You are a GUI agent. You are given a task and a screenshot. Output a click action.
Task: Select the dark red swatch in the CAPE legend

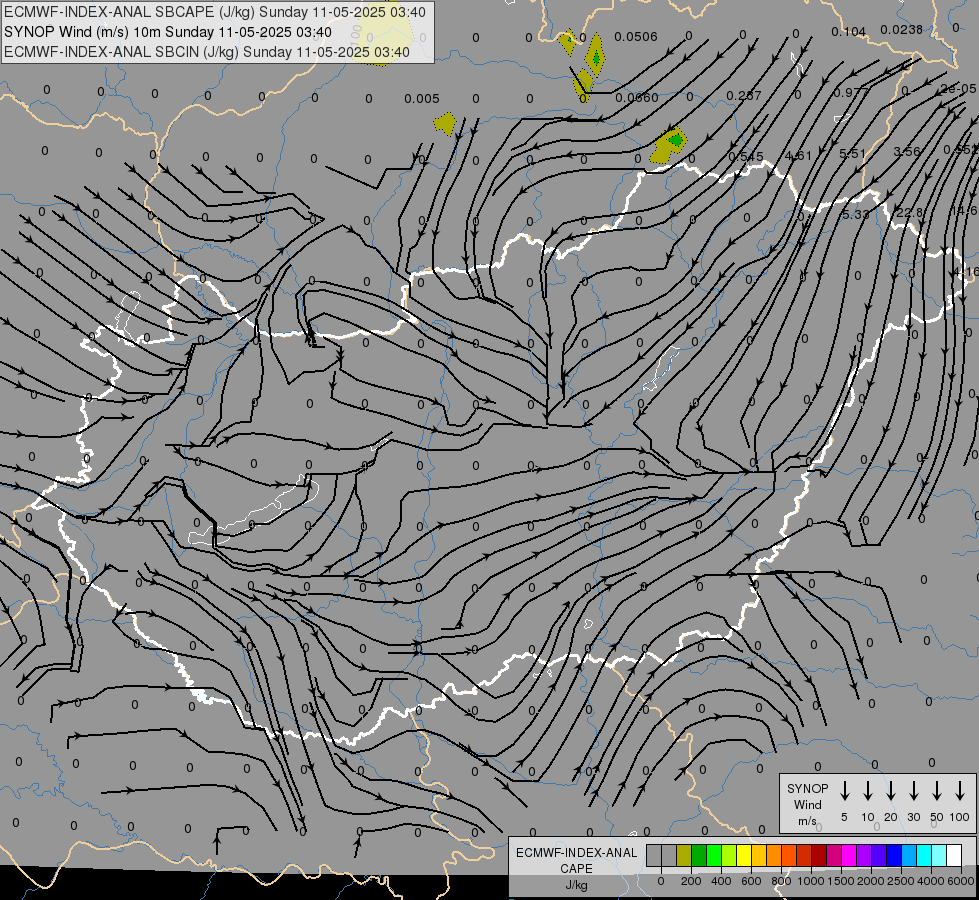819,856
